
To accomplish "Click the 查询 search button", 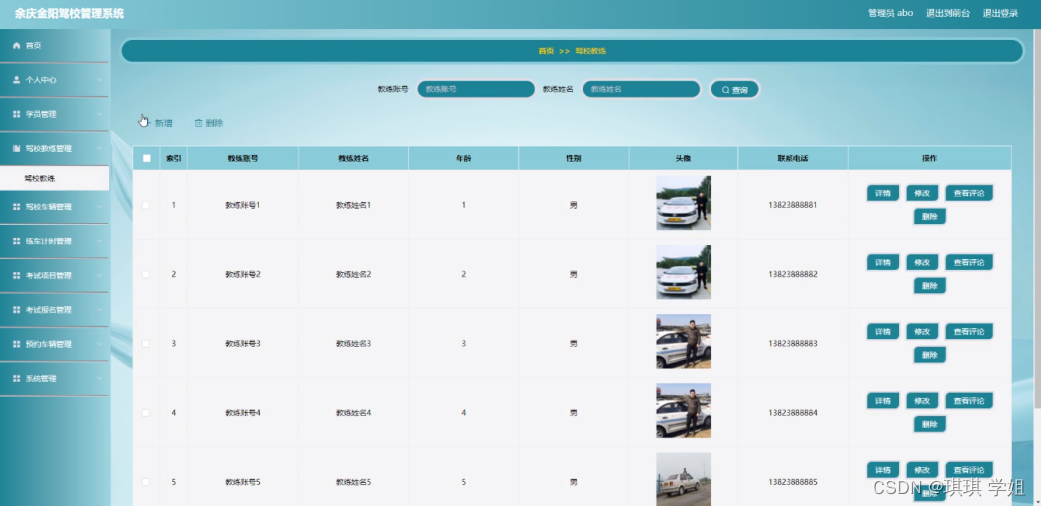I will click(x=734, y=90).
